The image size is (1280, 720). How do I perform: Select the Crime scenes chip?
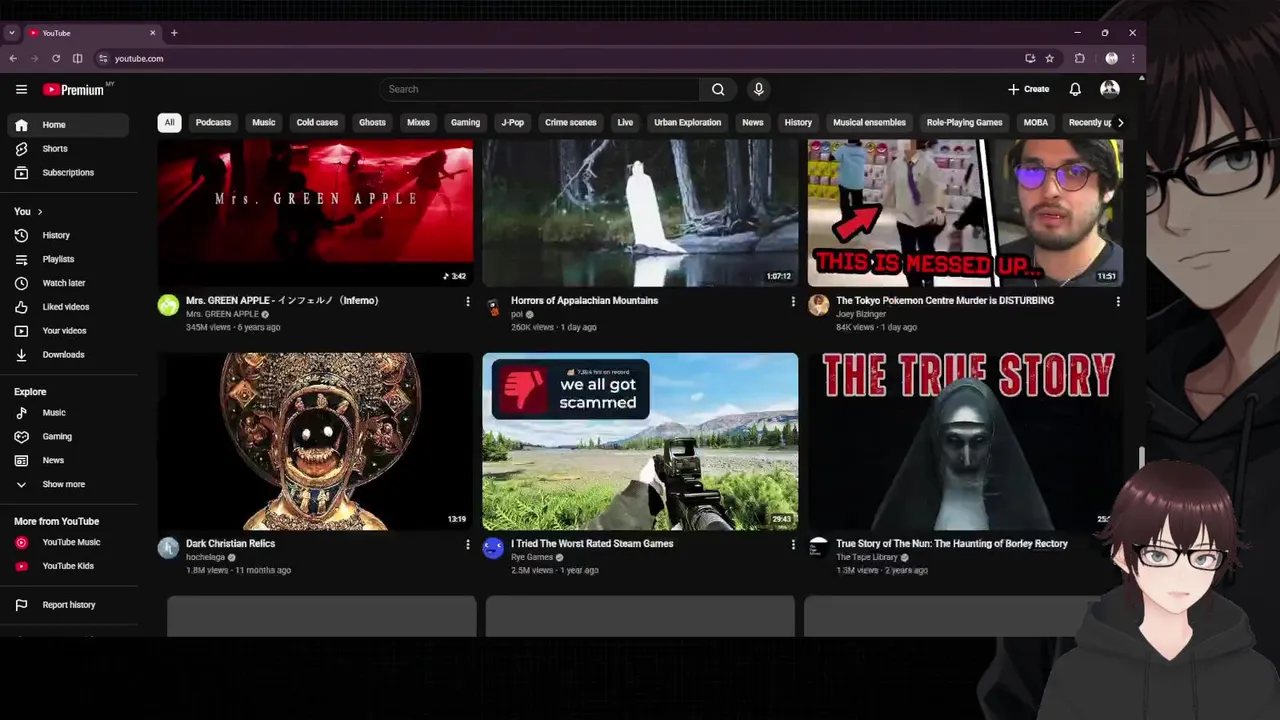pyautogui.click(x=571, y=123)
